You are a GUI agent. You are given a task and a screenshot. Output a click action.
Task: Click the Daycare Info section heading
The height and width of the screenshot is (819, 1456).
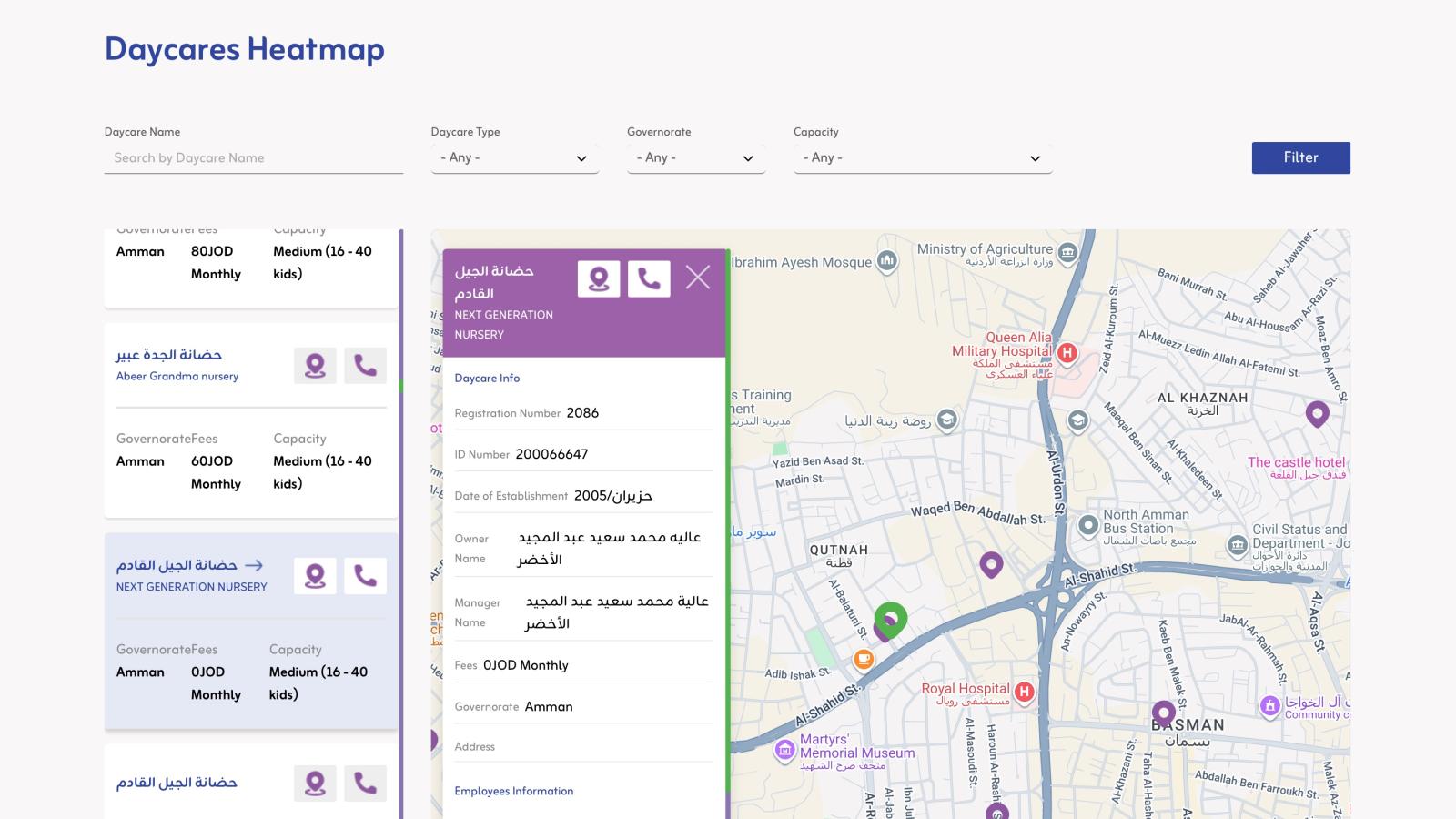(x=487, y=378)
